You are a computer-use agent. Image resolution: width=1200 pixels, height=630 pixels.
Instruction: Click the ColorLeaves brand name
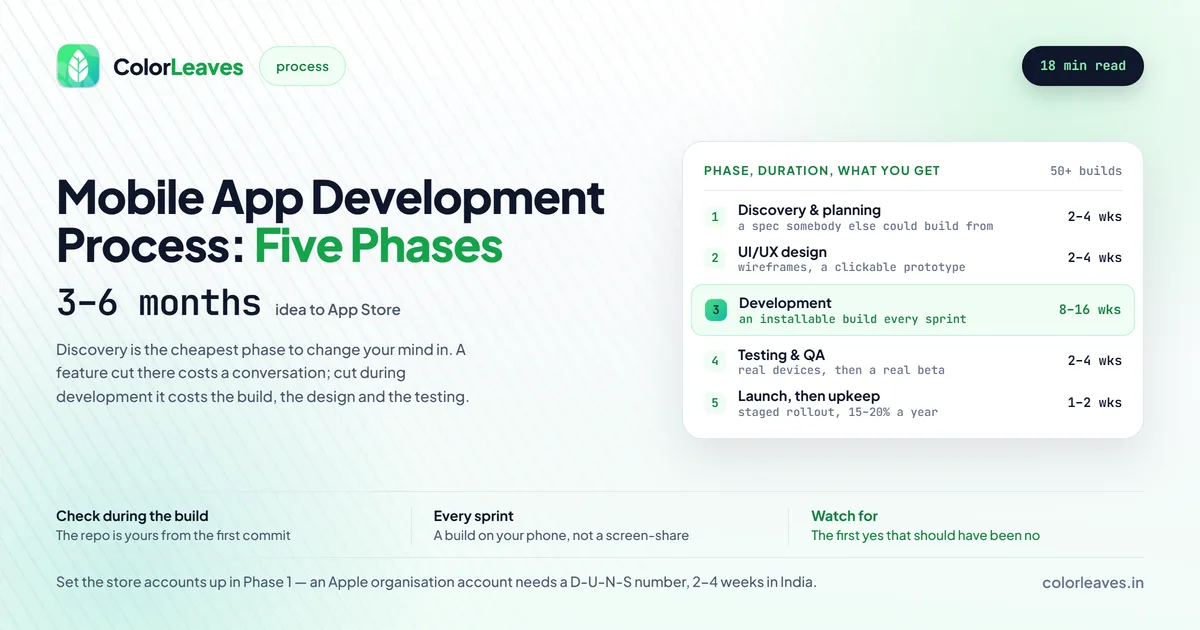click(x=178, y=67)
